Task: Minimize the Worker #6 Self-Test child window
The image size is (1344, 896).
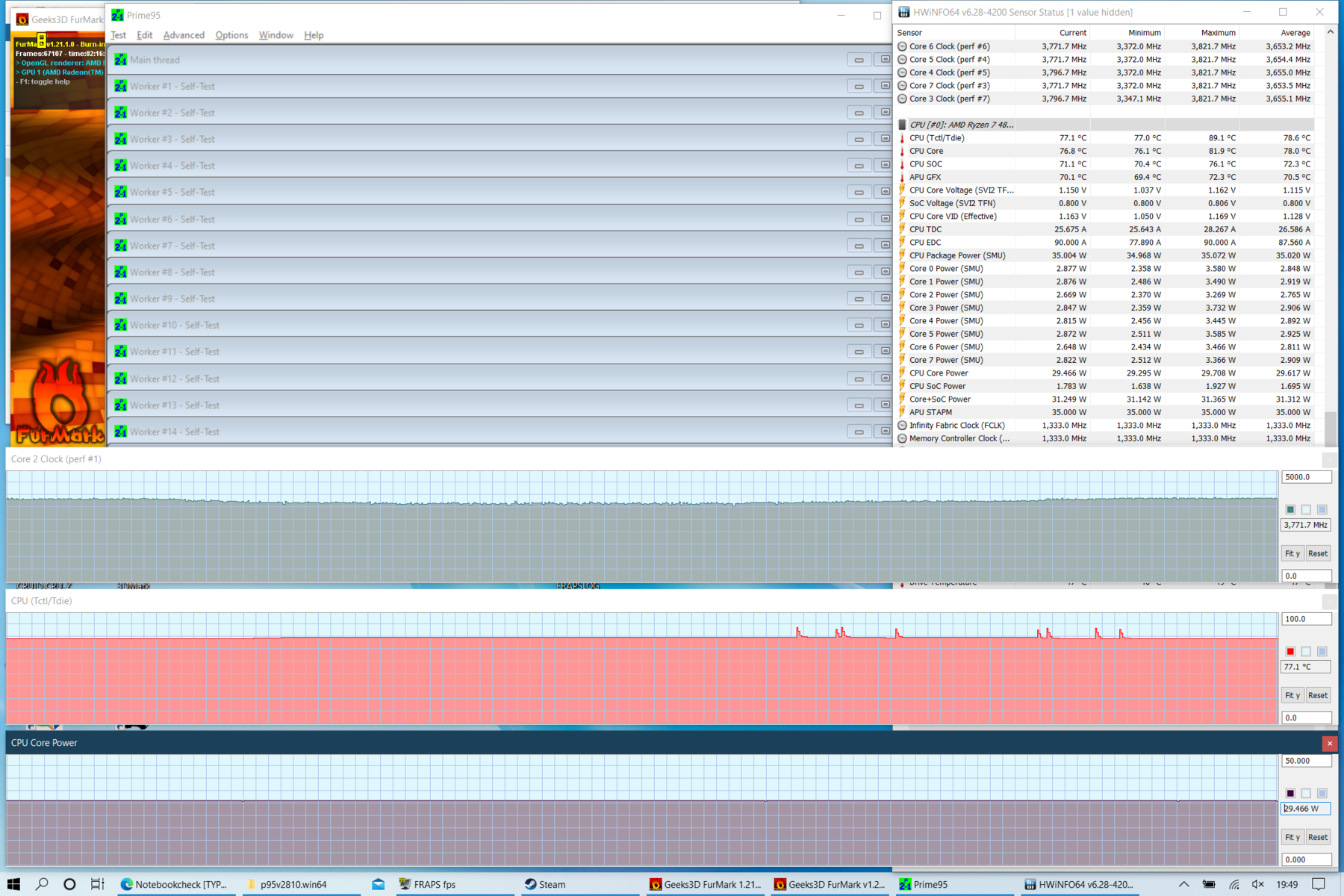Action: 859,219
